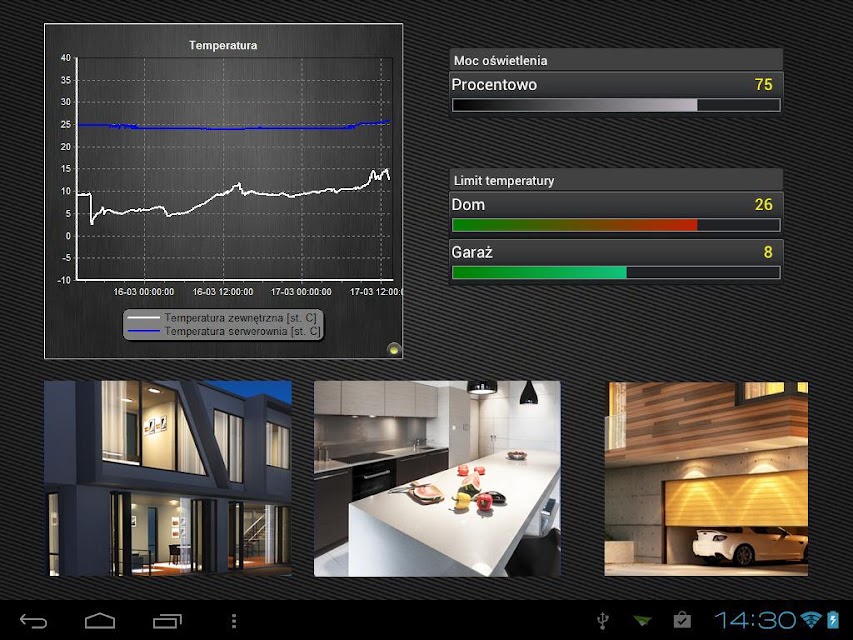This screenshot has width=853, height=640.
Task: Open the recent apps icon
Action: 167,620
